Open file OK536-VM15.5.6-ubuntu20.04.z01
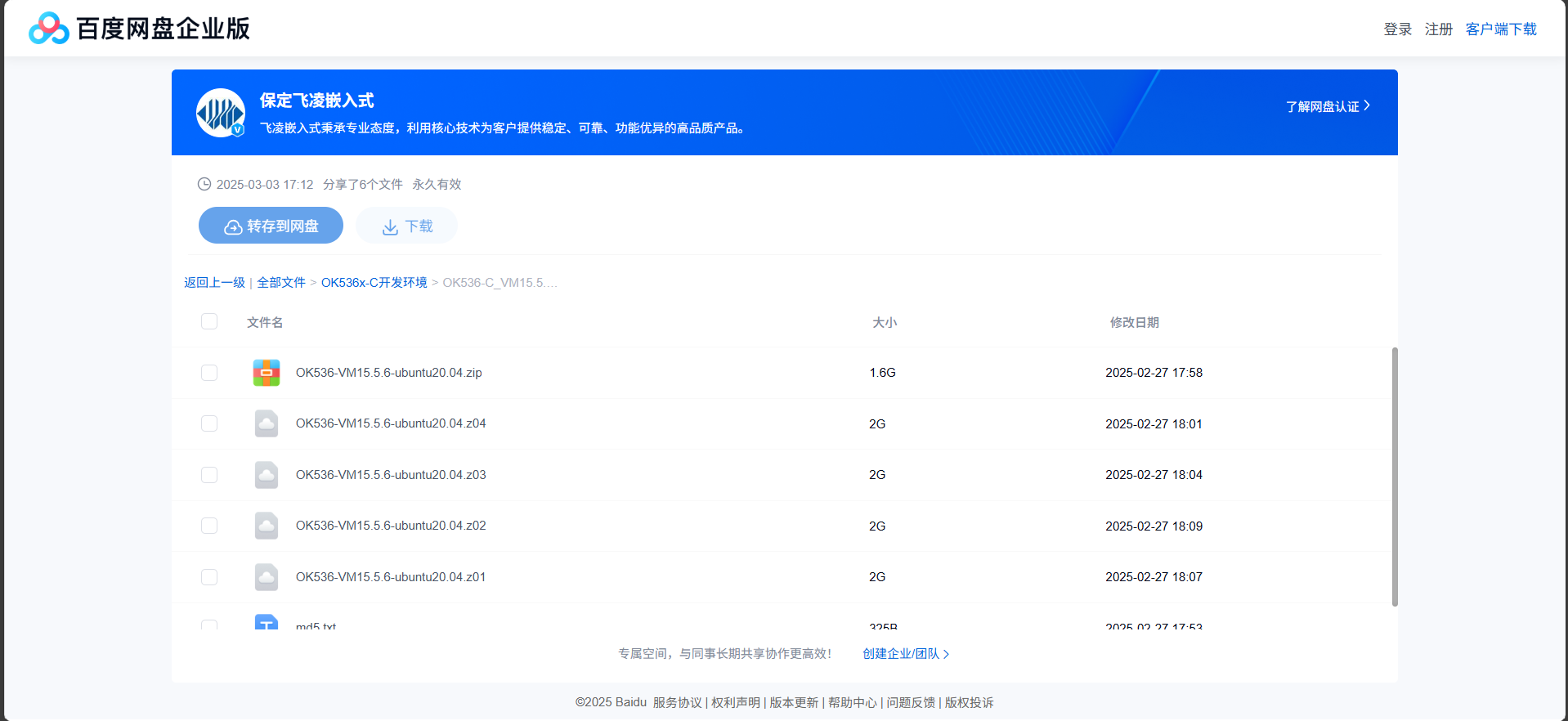Image resolution: width=1568 pixels, height=721 pixels. point(391,577)
